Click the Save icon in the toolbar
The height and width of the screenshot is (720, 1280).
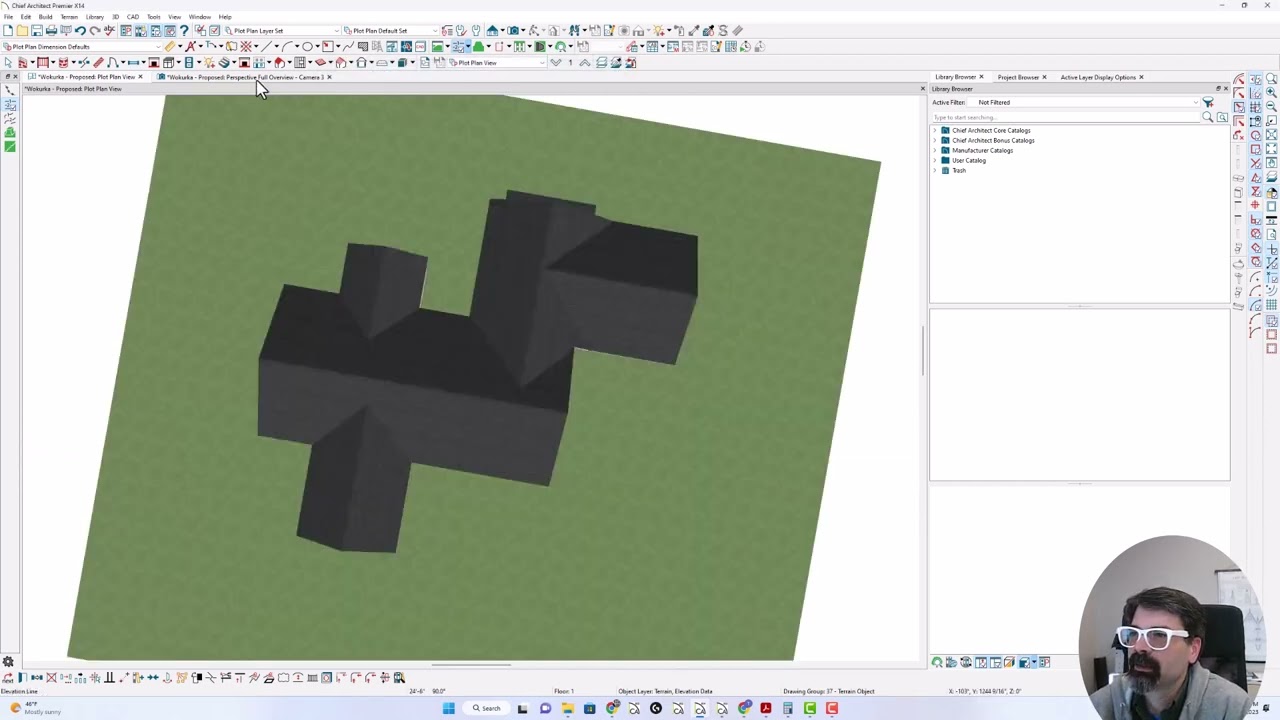[36, 31]
